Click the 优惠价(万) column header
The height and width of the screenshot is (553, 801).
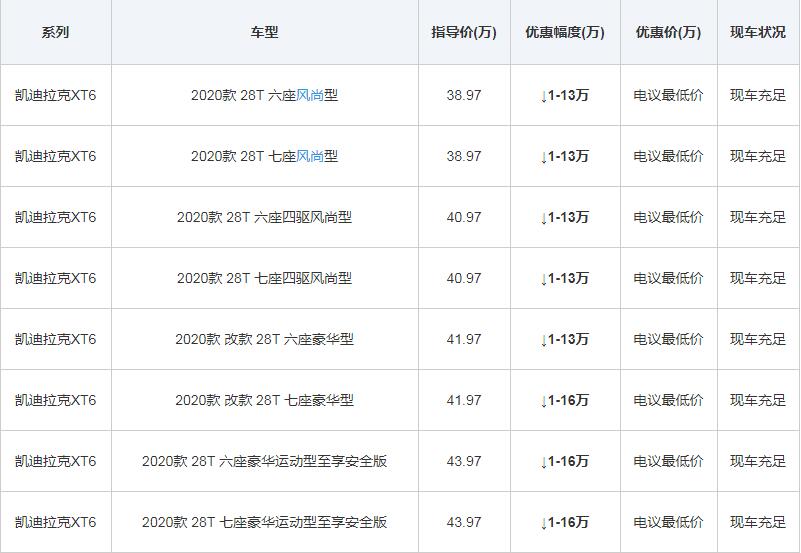coord(668,32)
